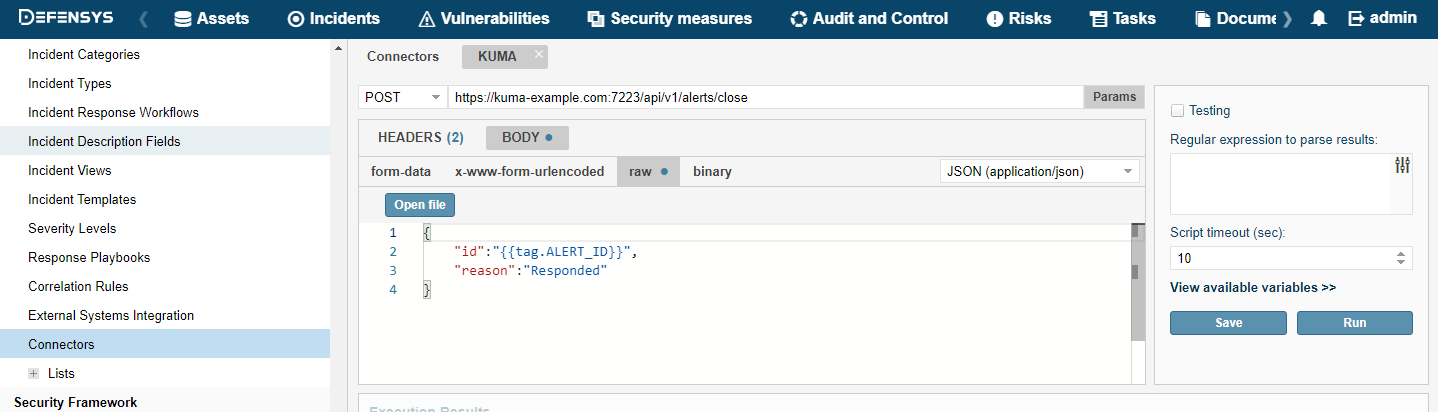Enable the Testing checkbox
1438x412 pixels.
click(x=1177, y=111)
